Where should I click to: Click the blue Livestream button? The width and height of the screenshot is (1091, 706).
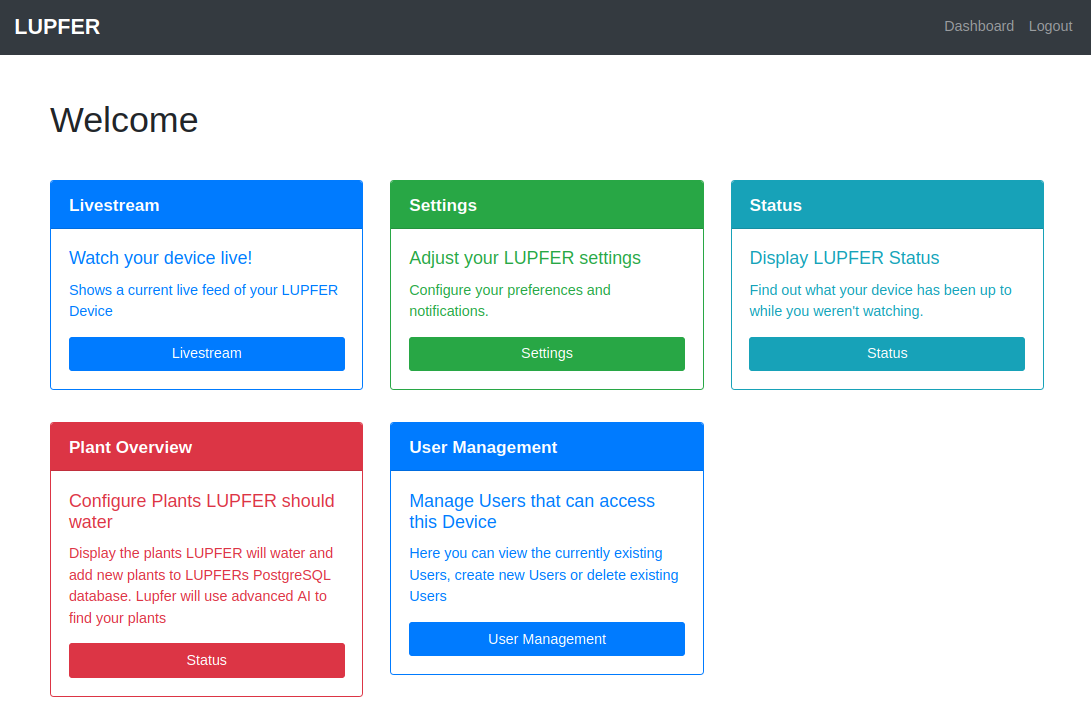pyautogui.click(x=206, y=353)
